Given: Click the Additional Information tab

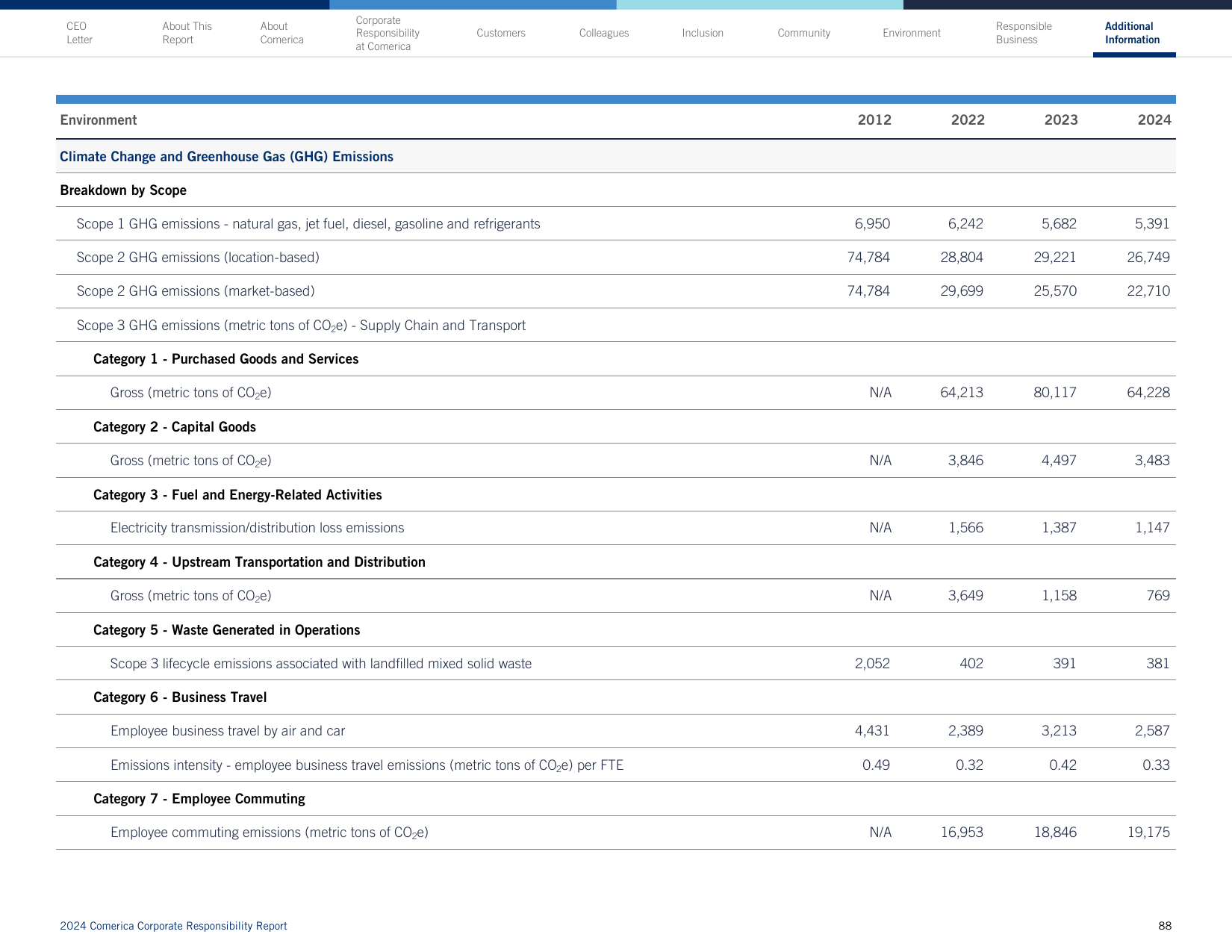Looking at the screenshot, I should 1132,33.
